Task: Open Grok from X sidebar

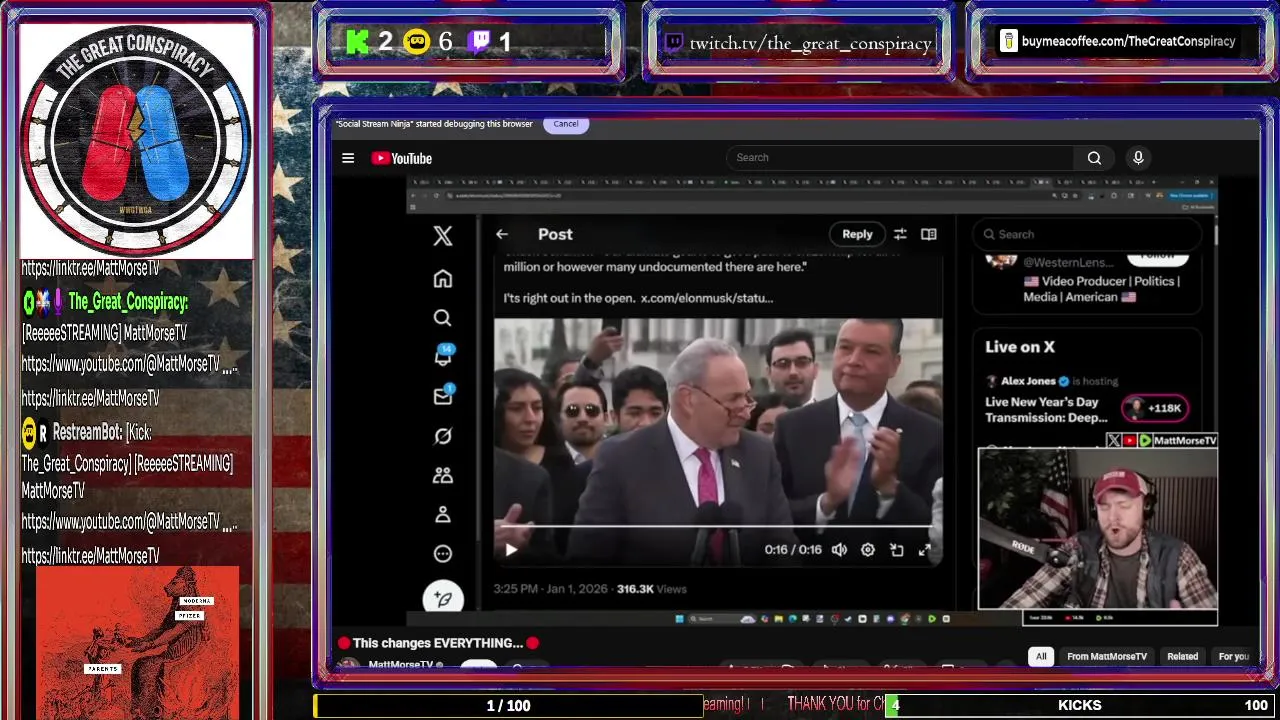Action: (443, 436)
